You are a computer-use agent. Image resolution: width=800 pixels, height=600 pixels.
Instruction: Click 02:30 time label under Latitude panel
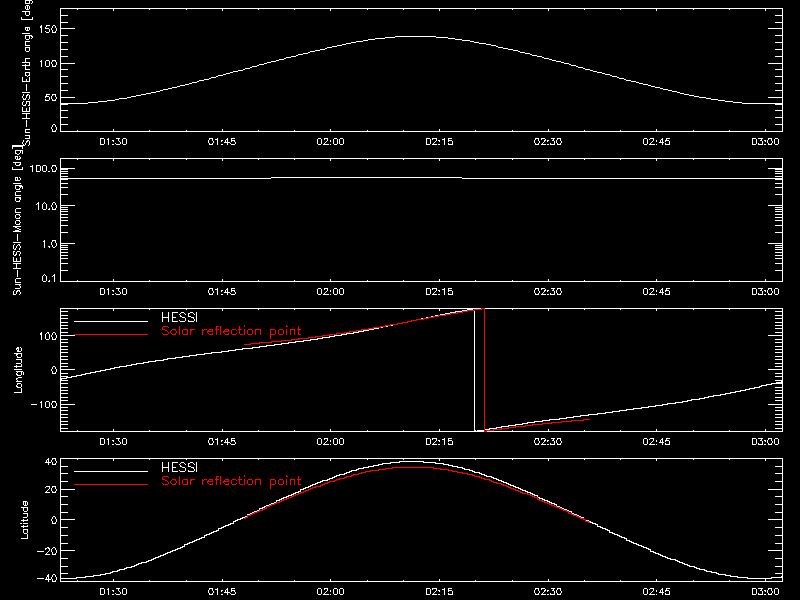pyautogui.click(x=548, y=592)
